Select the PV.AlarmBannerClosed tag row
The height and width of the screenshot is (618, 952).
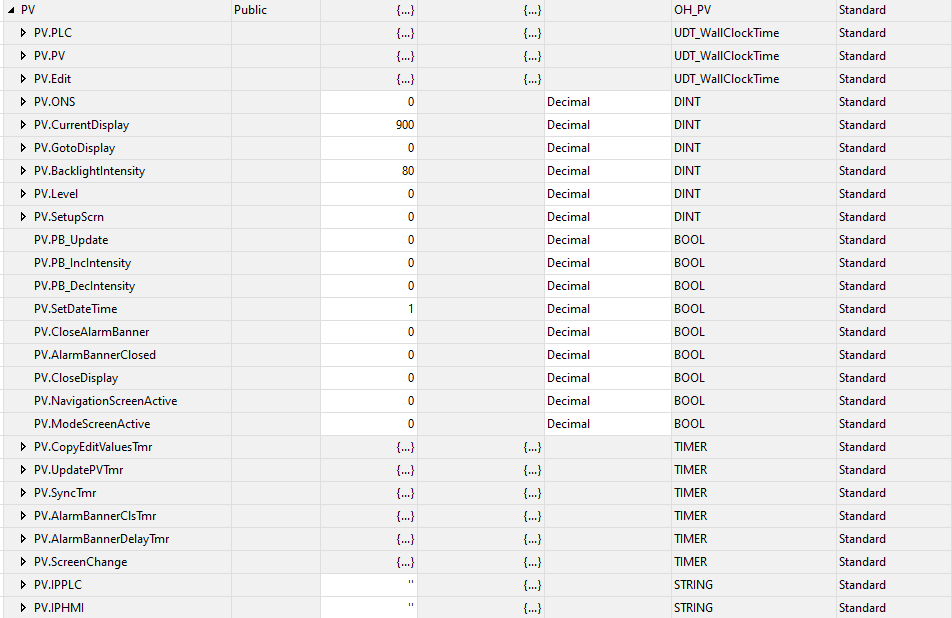click(476, 355)
